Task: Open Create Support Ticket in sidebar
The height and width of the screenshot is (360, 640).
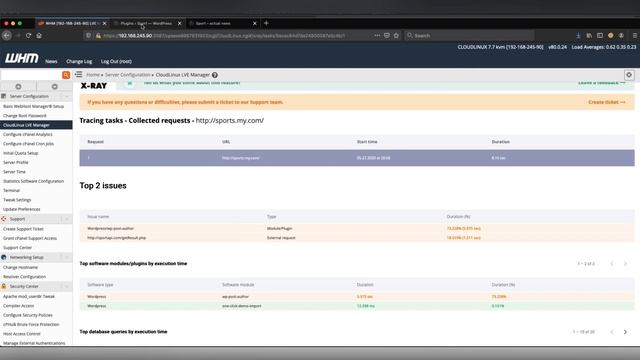Action: (23, 229)
